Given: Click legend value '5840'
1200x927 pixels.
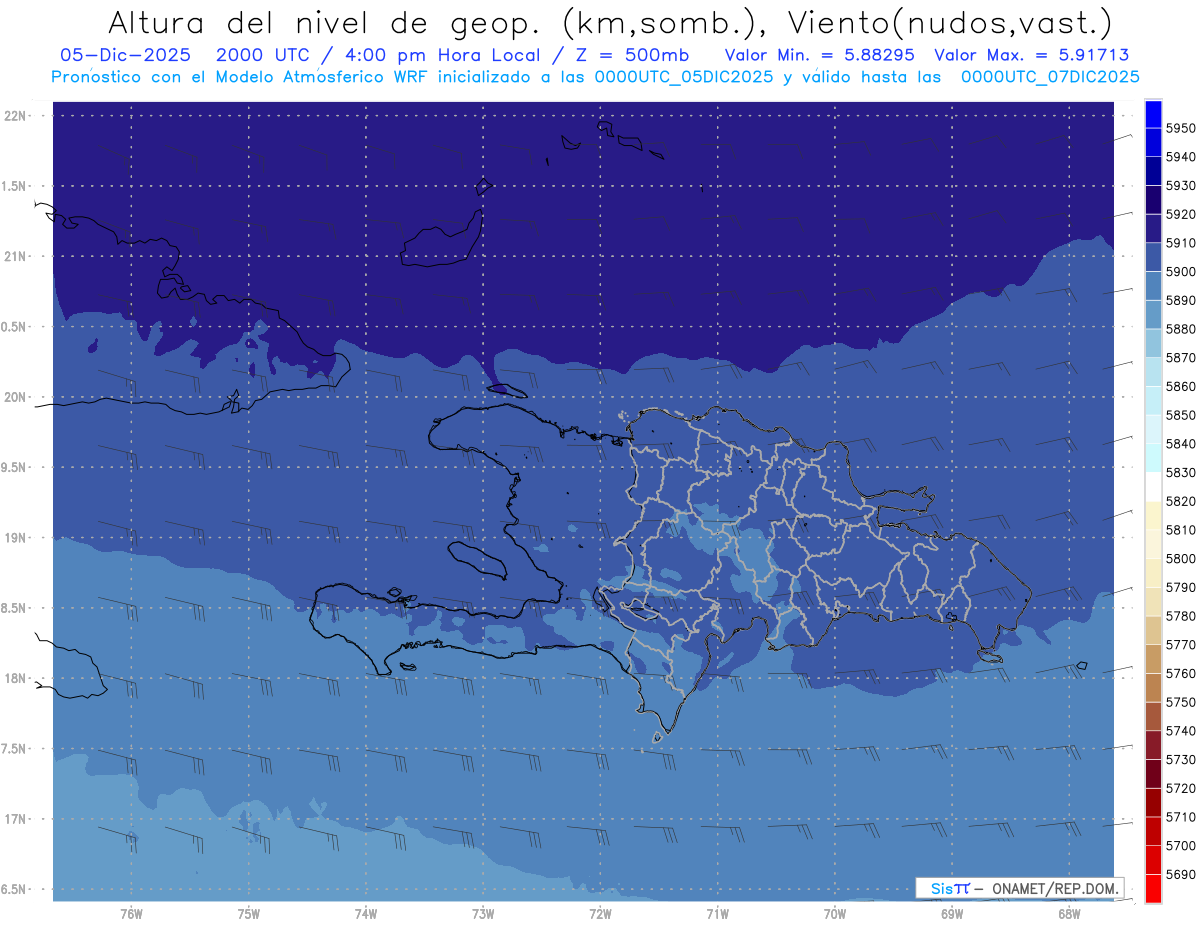Looking at the screenshot, I should click(1181, 444).
